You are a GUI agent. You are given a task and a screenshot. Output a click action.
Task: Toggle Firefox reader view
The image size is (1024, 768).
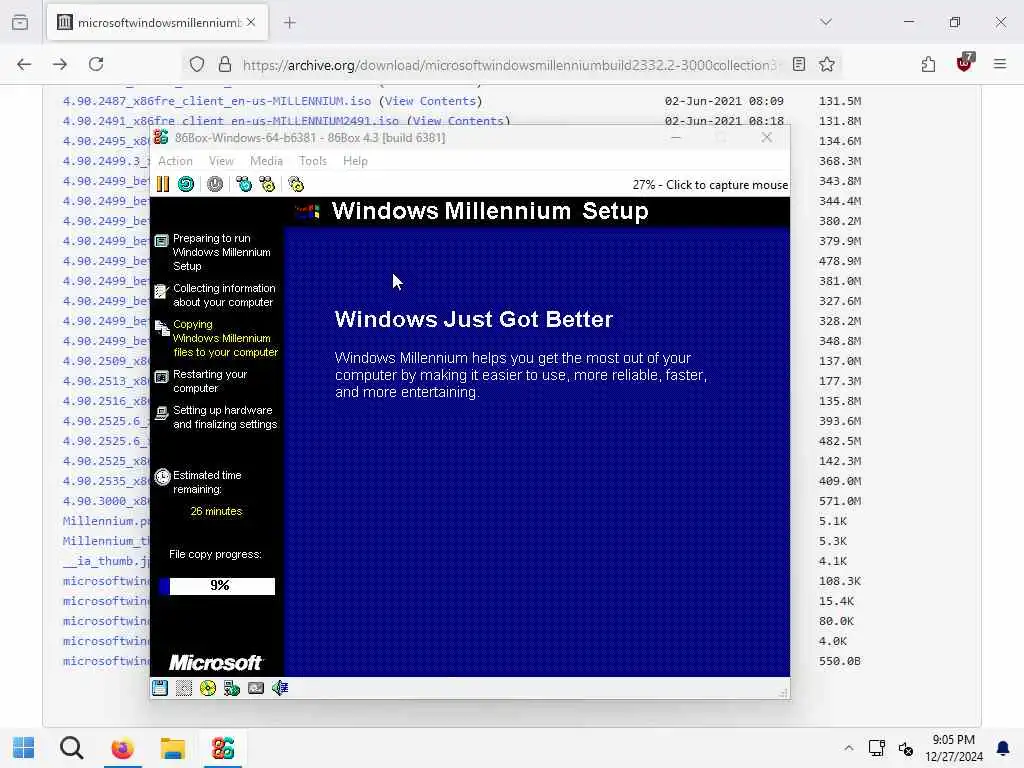point(799,64)
